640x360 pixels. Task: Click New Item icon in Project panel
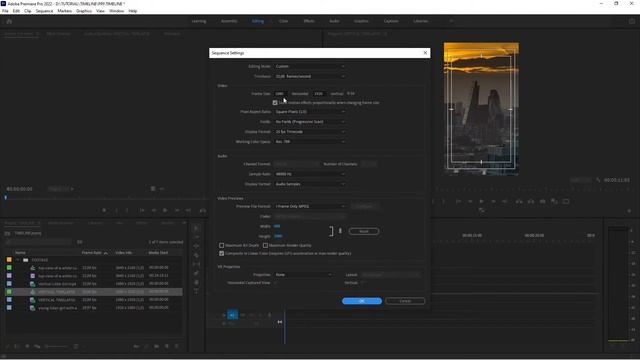(167, 346)
